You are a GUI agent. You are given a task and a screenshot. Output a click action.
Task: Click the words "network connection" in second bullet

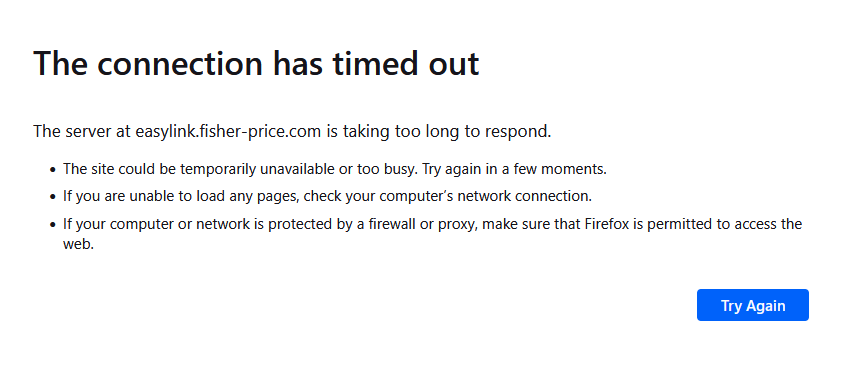click(x=525, y=196)
